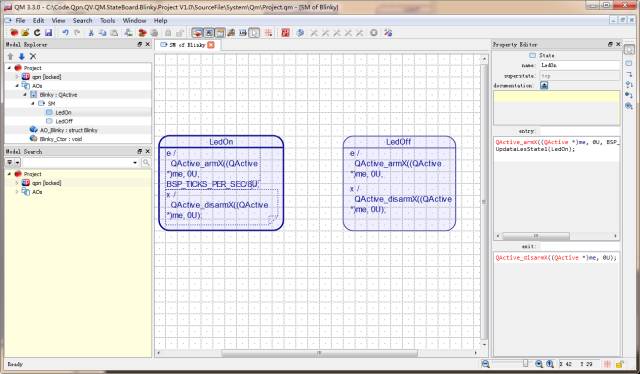Select the pointer tool in the right palette
This screenshot has height=374, width=640.
pyautogui.click(x=629, y=49)
